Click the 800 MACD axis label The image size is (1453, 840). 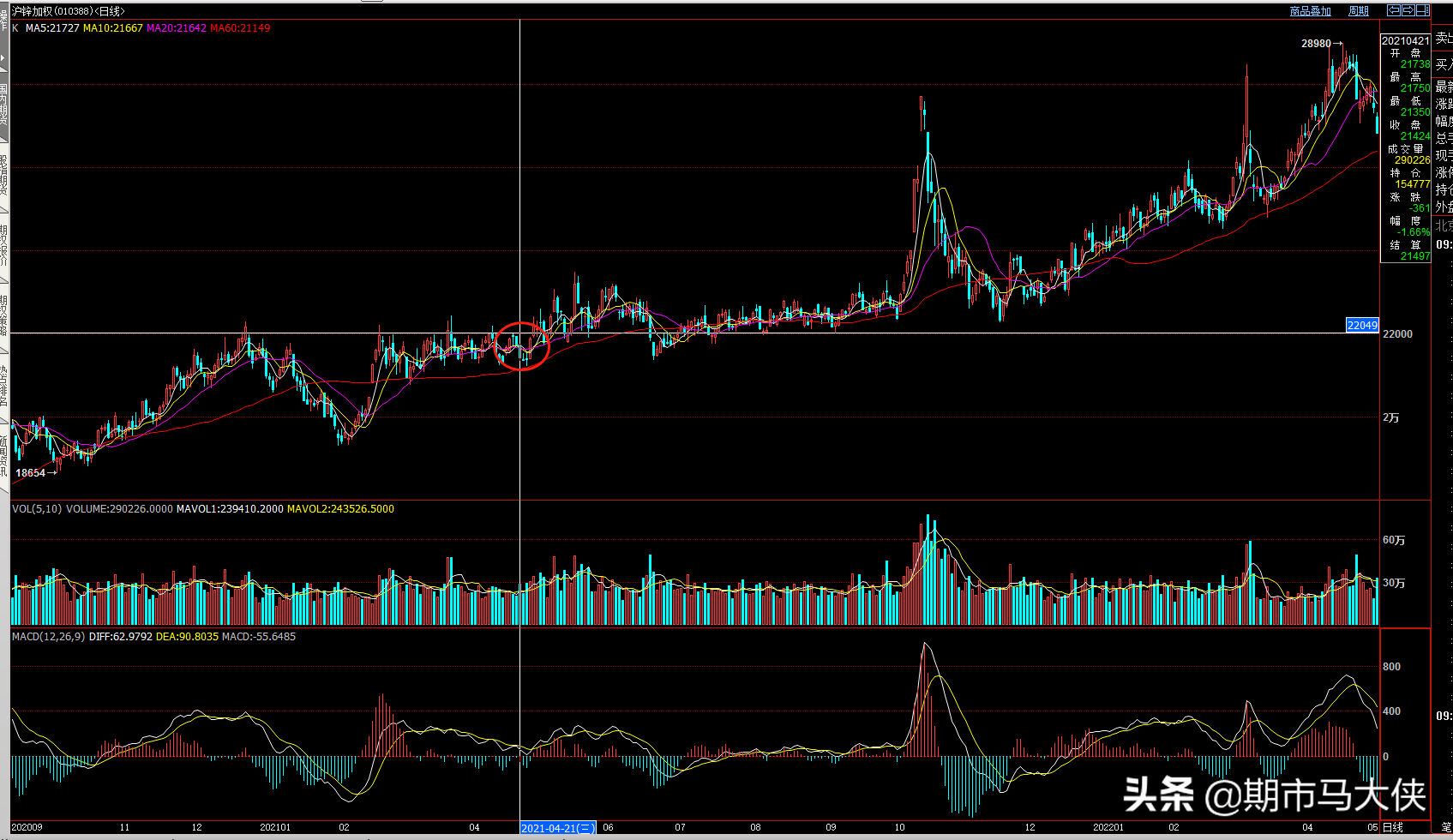click(1391, 667)
